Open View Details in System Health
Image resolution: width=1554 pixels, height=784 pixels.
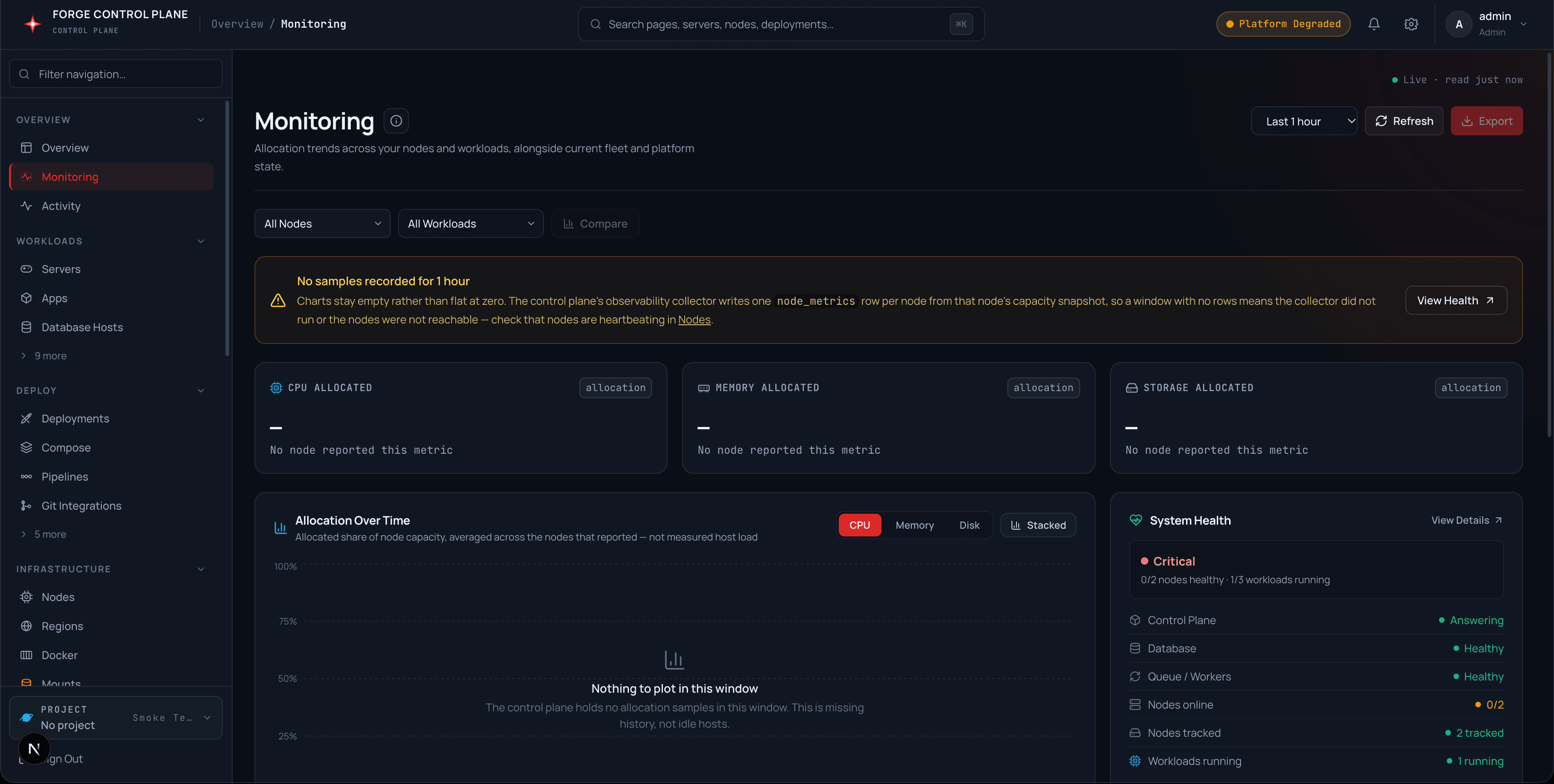(1466, 520)
